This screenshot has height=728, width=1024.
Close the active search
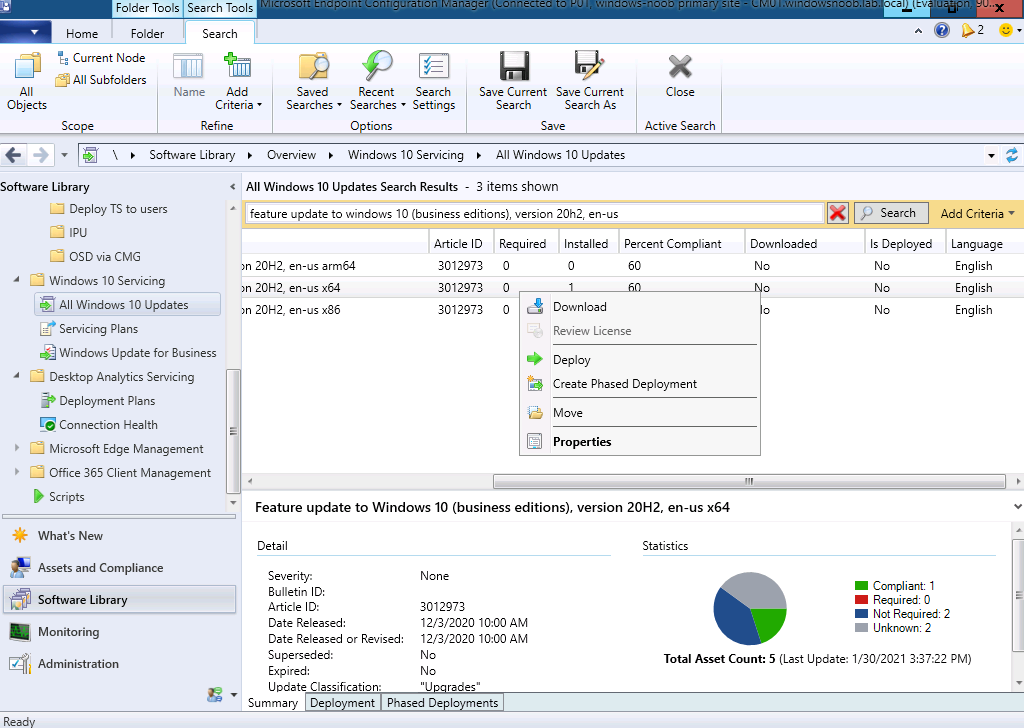(680, 75)
